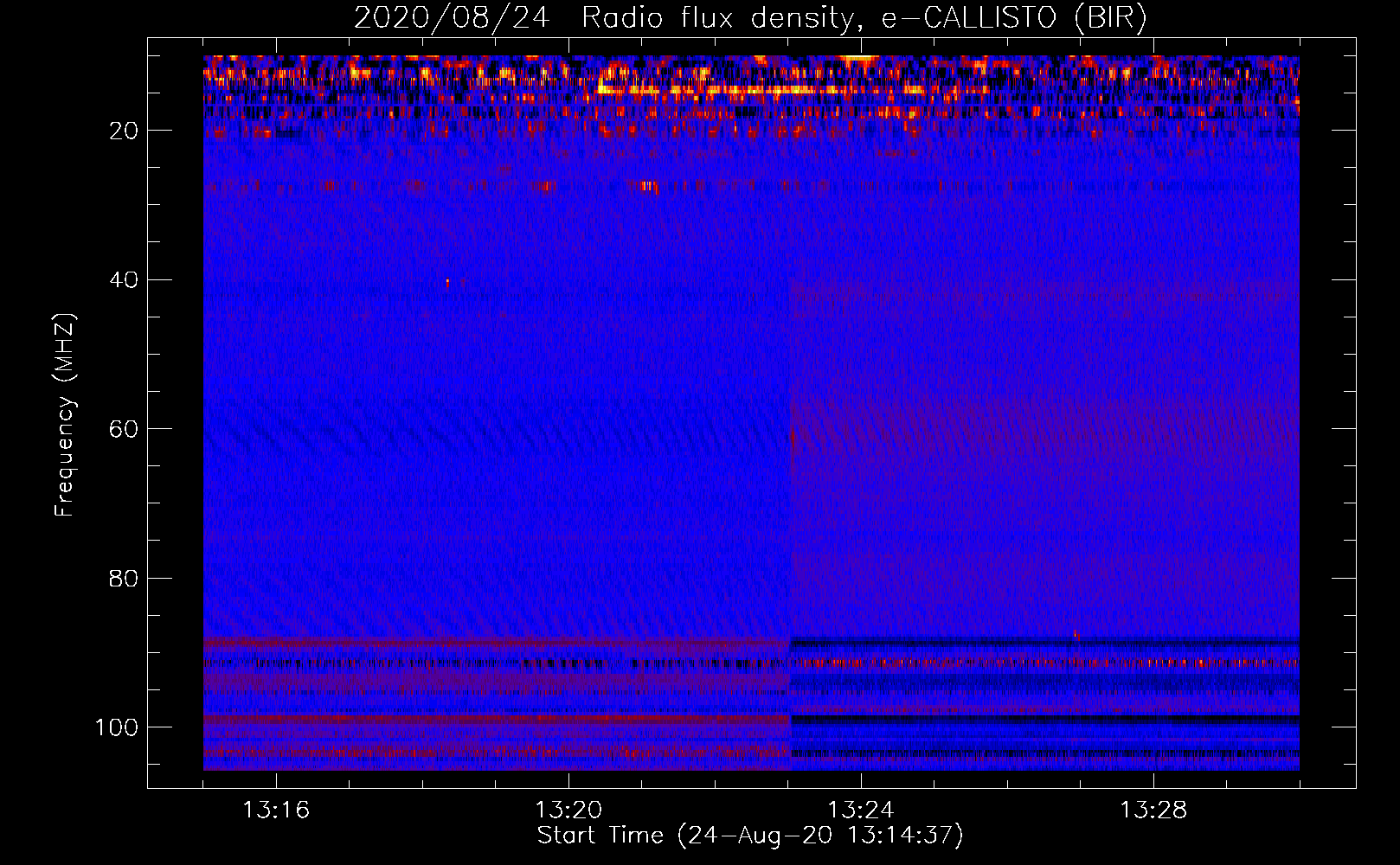
Task: Click the 13:28 time axis label
Action: (1153, 811)
